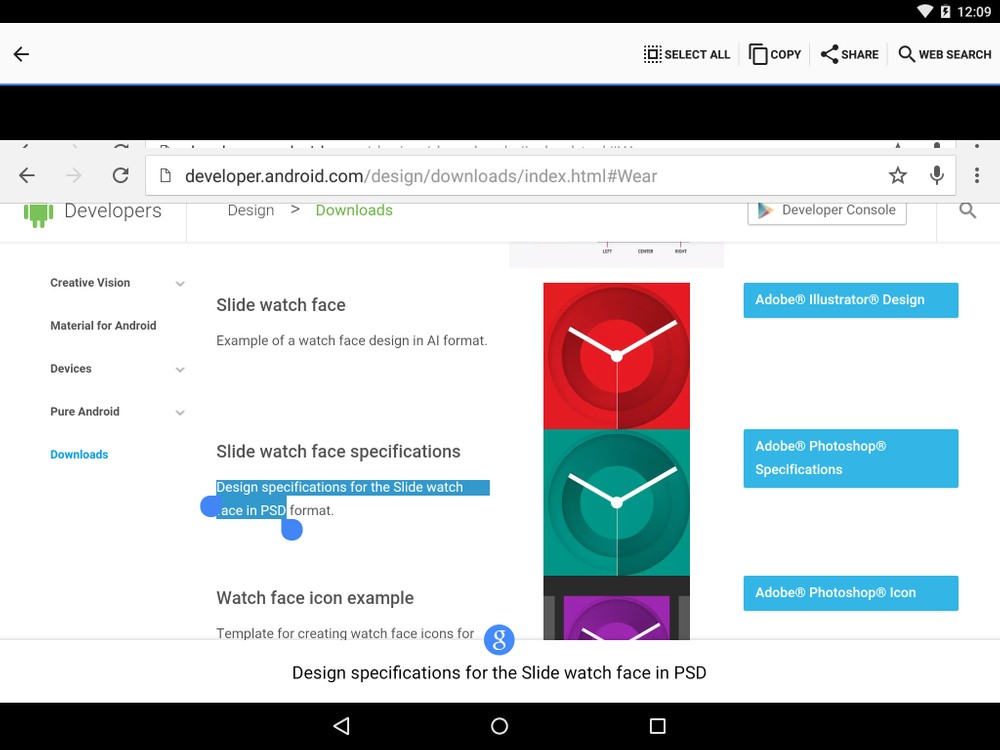The width and height of the screenshot is (1000, 750).
Task: Tap the back arrow in the selection toolbar
Action: coord(21,54)
